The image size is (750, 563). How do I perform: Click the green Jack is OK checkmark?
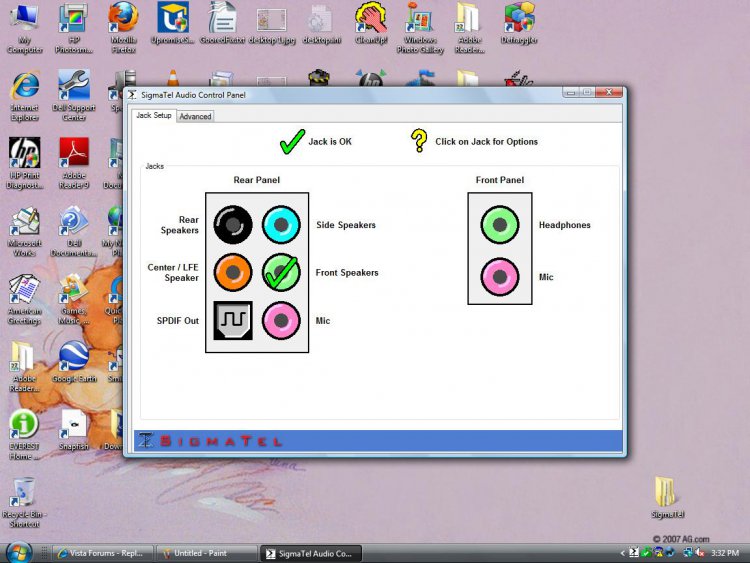pyautogui.click(x=292, y=142)
